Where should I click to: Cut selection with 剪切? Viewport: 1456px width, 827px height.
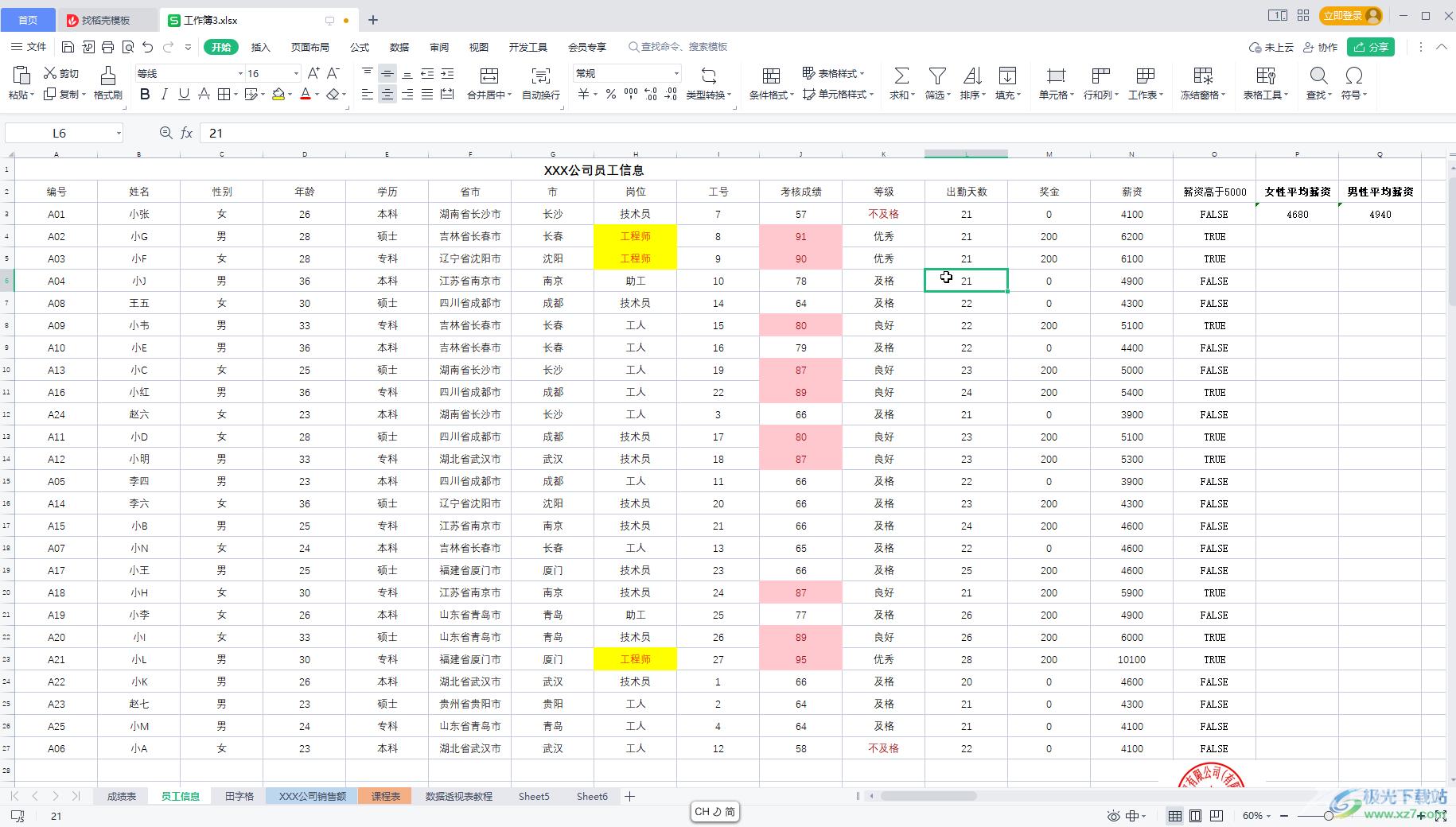(61, 73)
